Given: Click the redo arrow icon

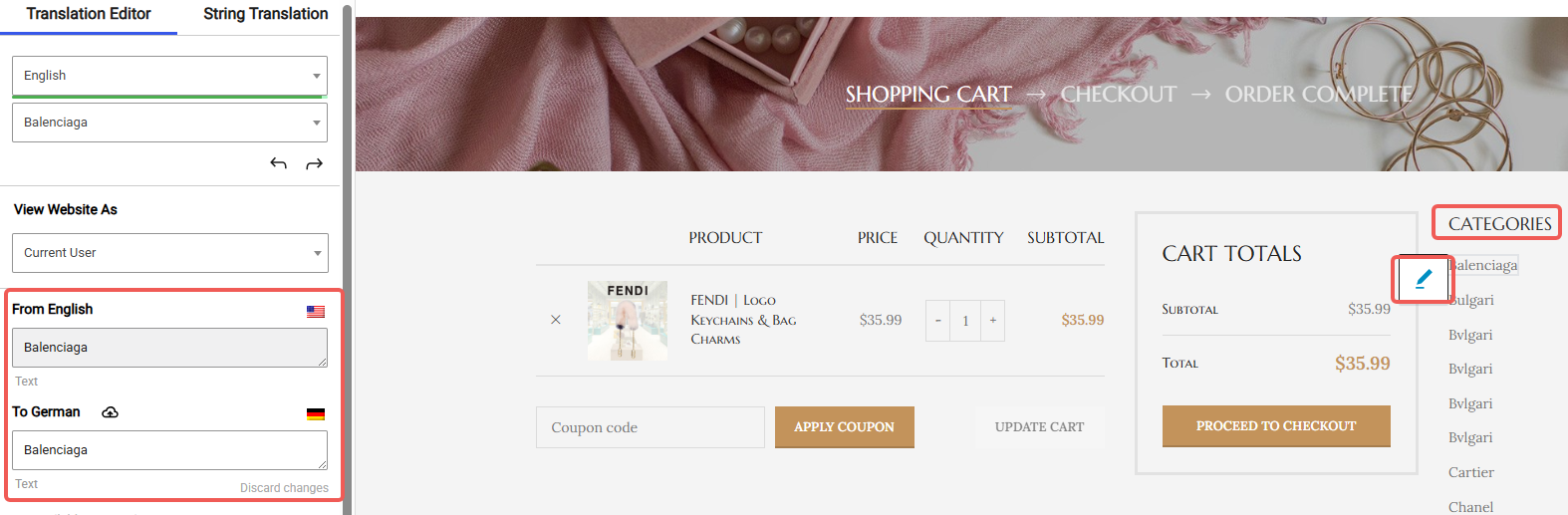Looking at the screenshot, I should (x=314, y=163).
